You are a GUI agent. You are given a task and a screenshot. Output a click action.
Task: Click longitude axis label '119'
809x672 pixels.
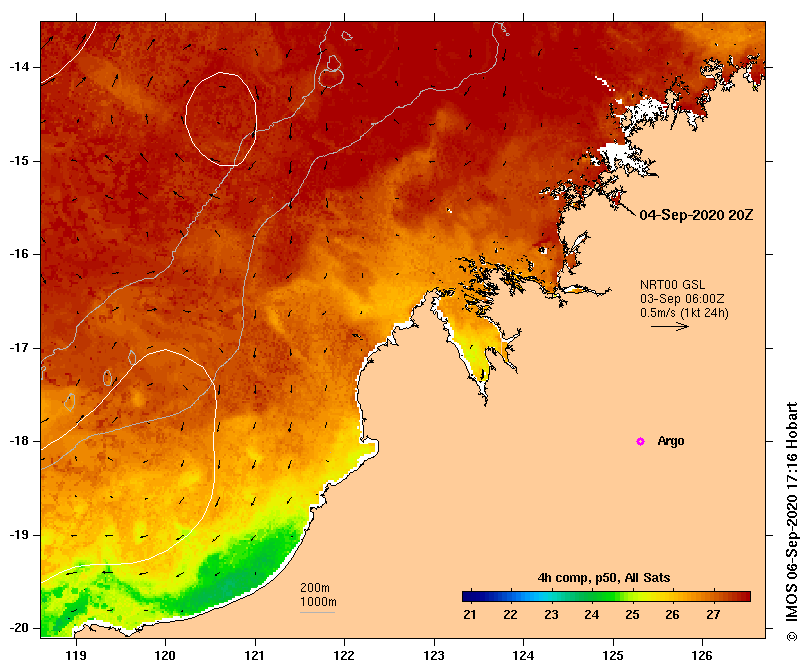click(76, 656)
